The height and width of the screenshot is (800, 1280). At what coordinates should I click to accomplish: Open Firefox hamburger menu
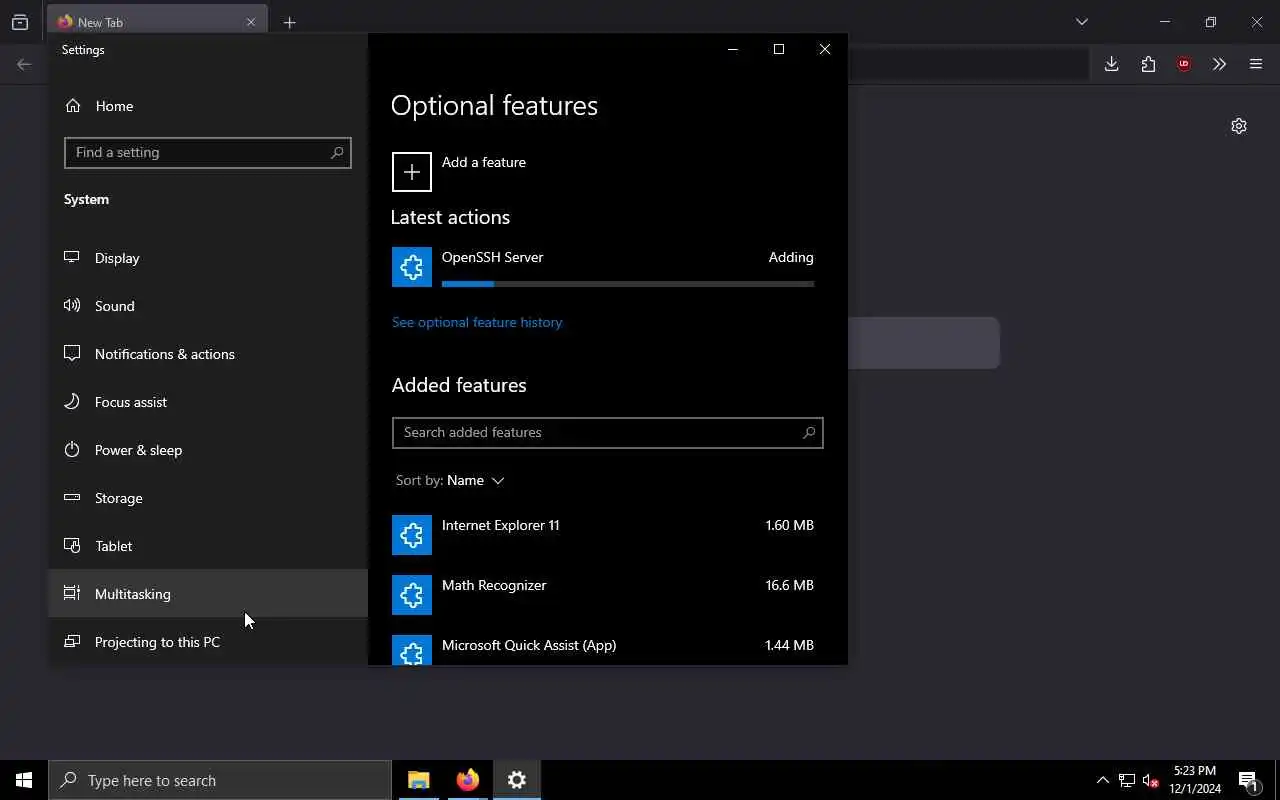1256,64
